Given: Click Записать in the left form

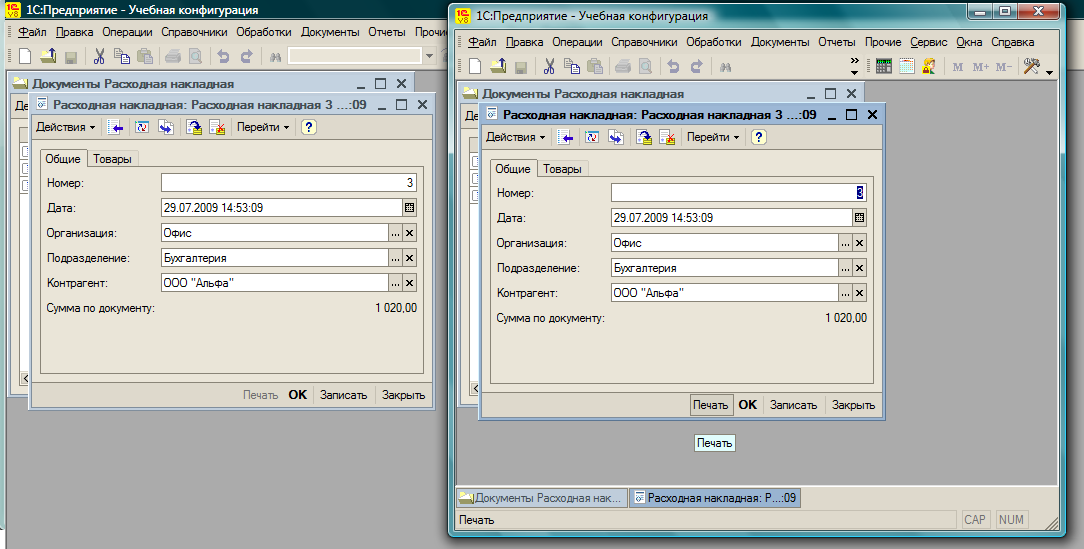Looking at the screenshot, I should (344, 395).
